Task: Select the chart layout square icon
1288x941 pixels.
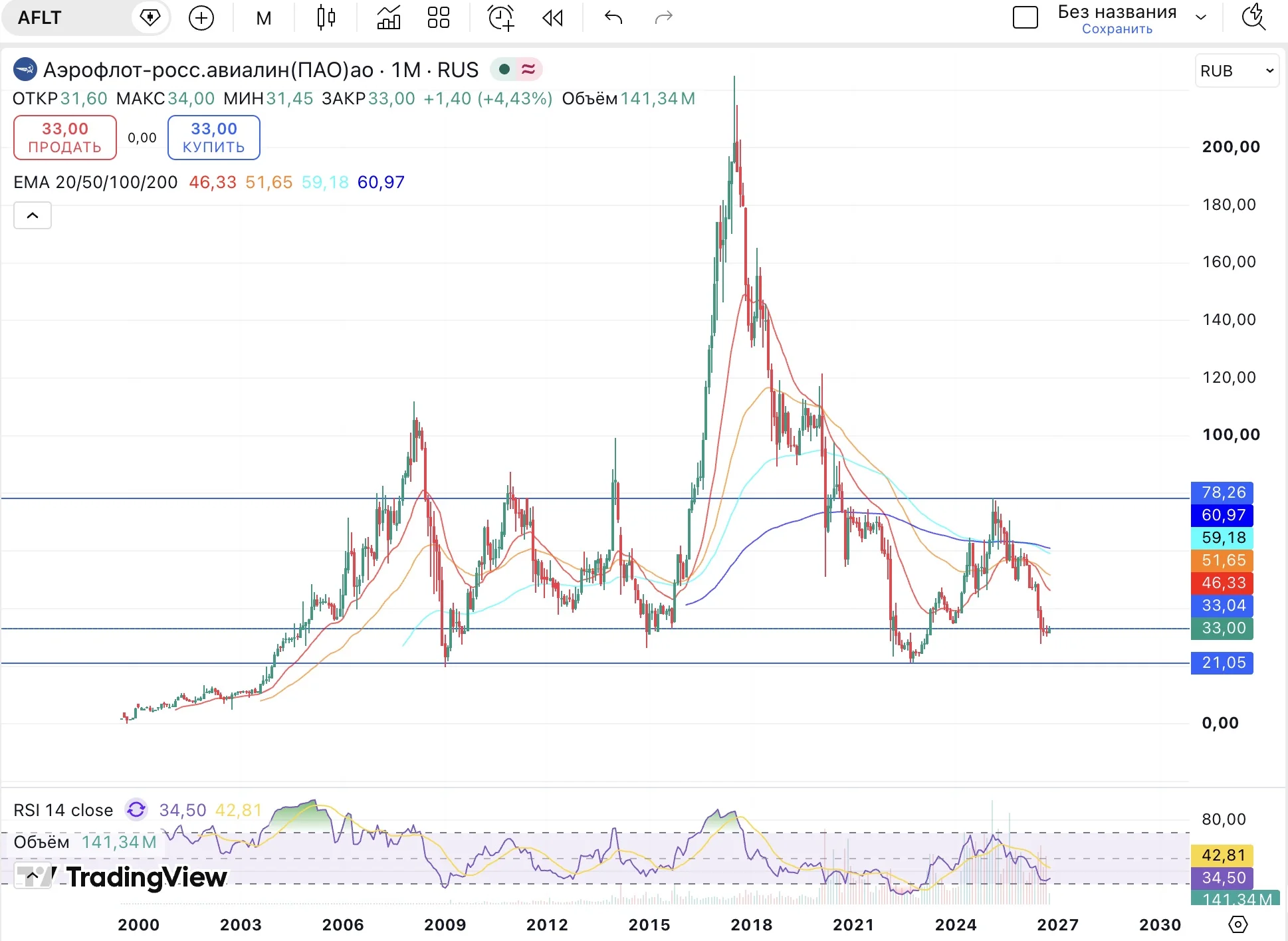Action: coord(1025,17)
